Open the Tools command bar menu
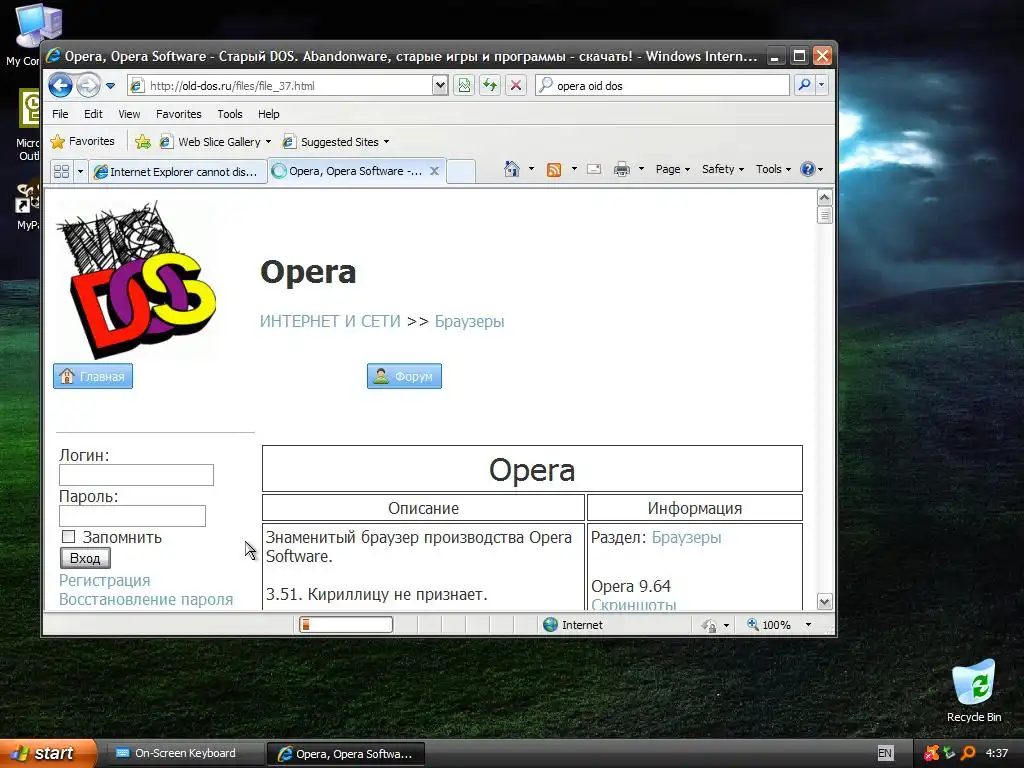 pyautogui.click(x=773, y=169)
